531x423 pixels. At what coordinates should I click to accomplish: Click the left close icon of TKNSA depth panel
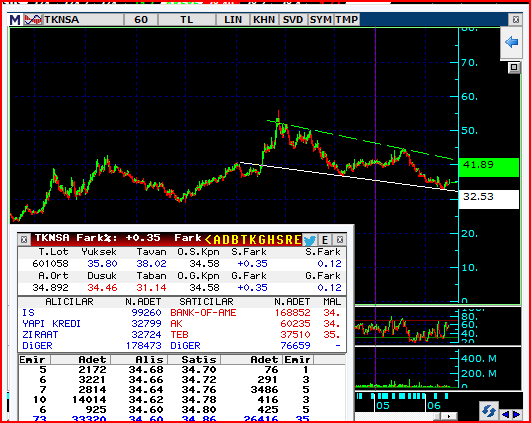click(x=24, y=239)
